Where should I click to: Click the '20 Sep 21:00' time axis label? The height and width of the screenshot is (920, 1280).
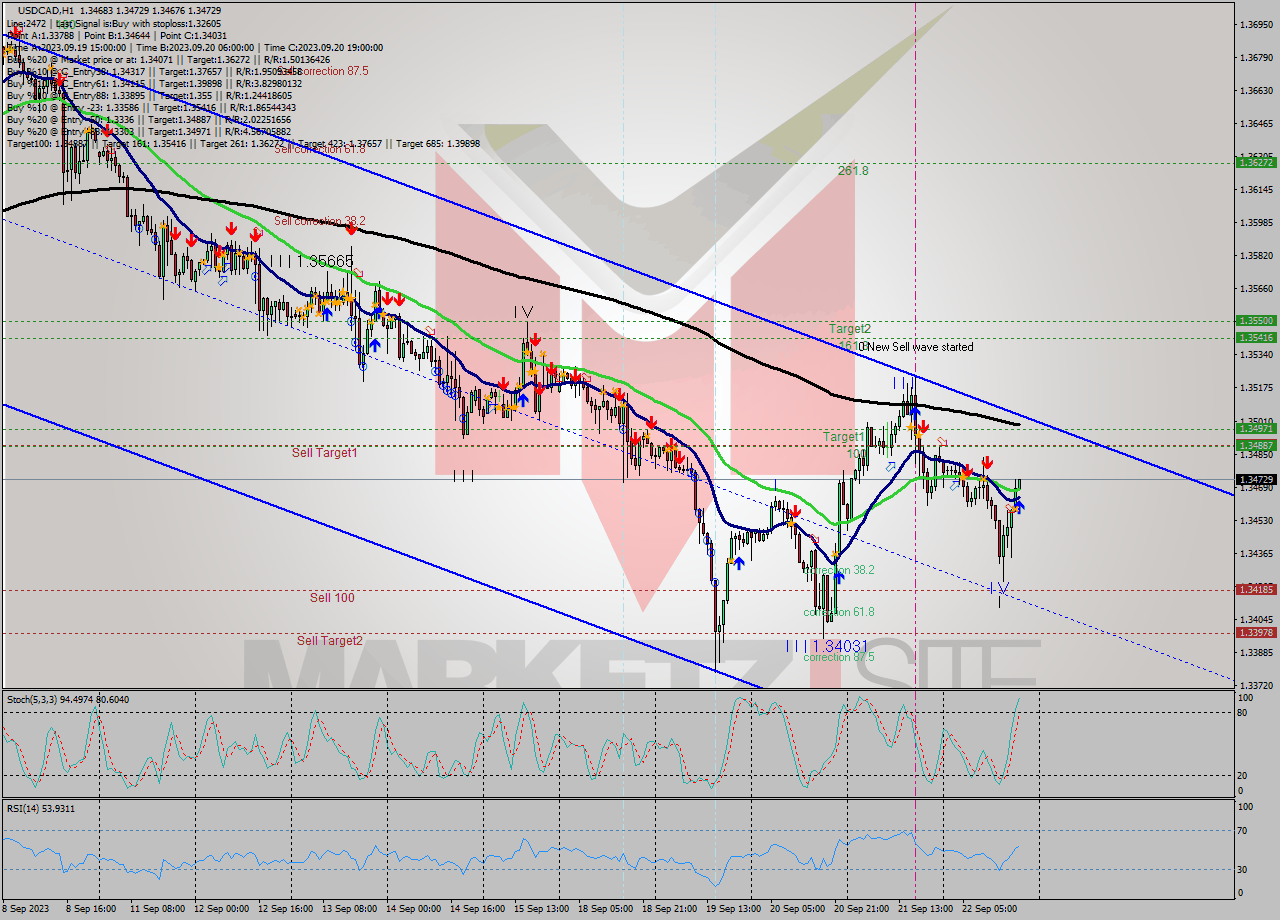(x=862, y=909)
